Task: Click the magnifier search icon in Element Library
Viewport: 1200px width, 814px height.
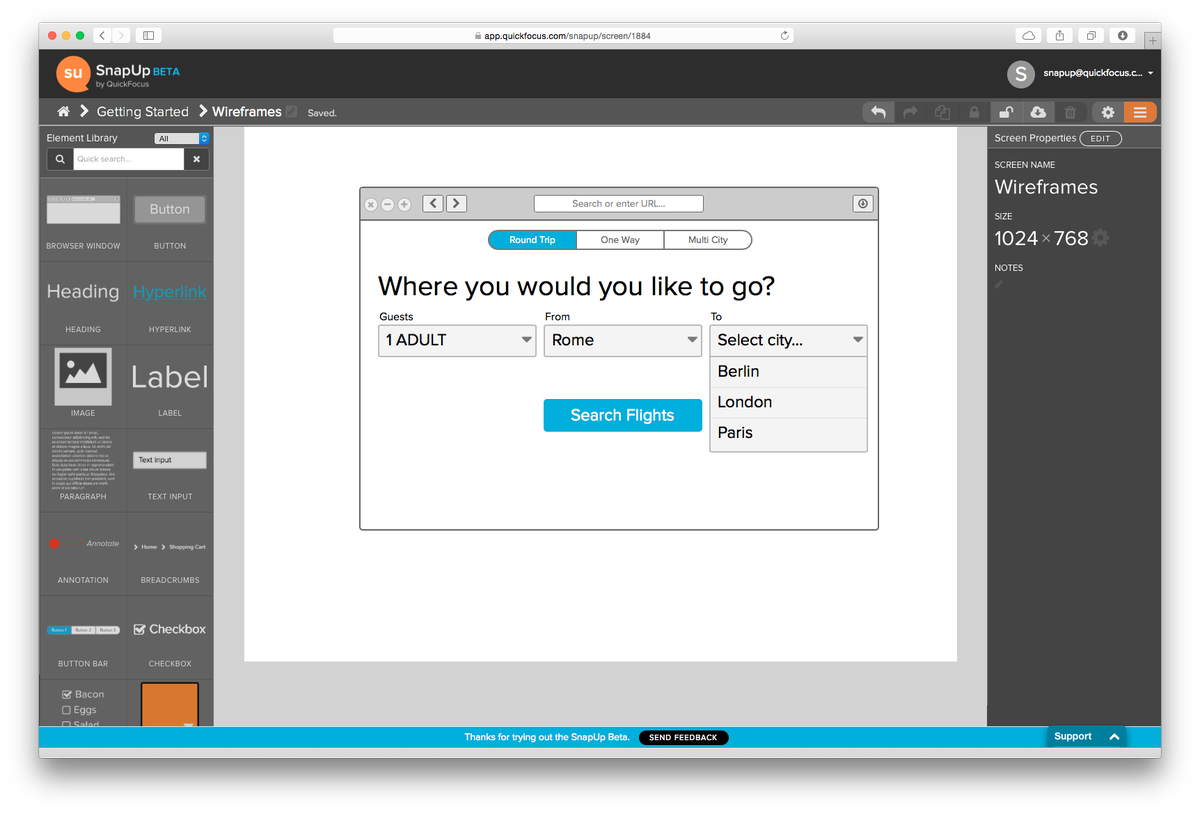Action: coord(60,159)
